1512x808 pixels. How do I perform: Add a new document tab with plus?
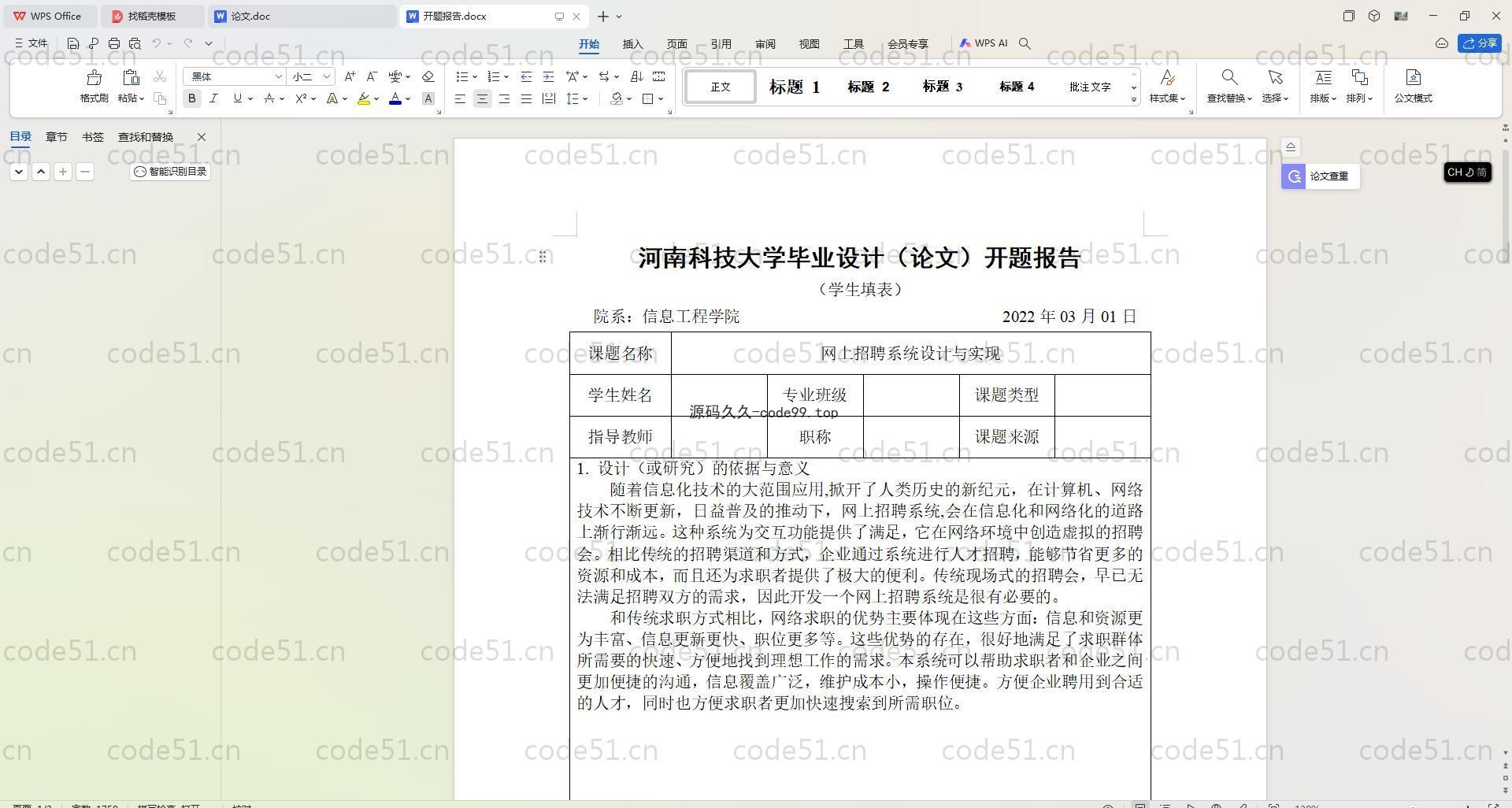pos(602,16)
